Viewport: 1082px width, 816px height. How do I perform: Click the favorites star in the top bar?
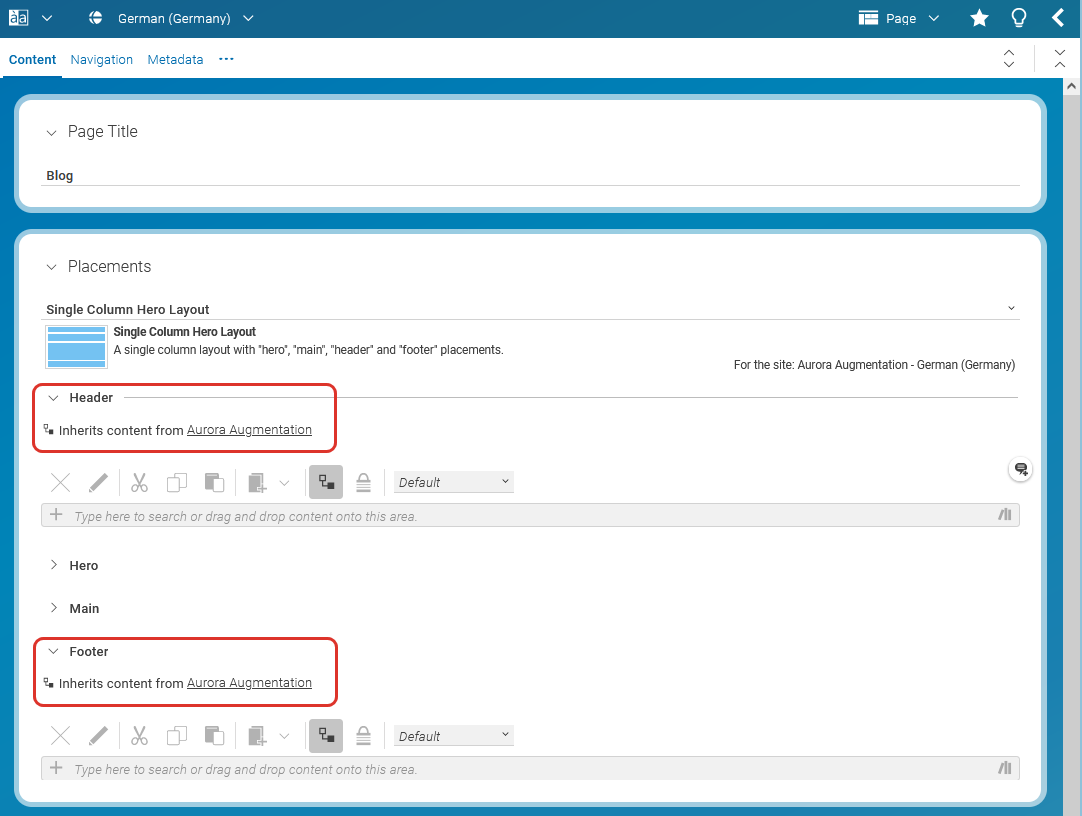[x=978, y=17]
